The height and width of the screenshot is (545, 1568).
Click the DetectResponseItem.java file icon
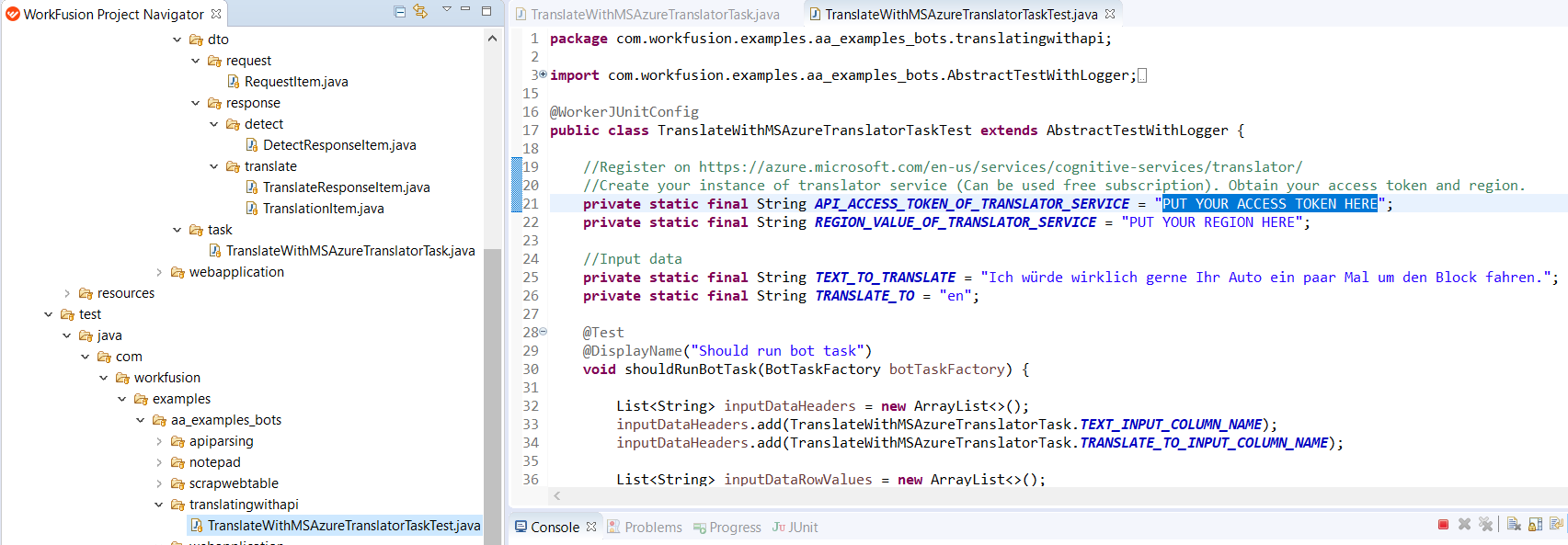252,145
